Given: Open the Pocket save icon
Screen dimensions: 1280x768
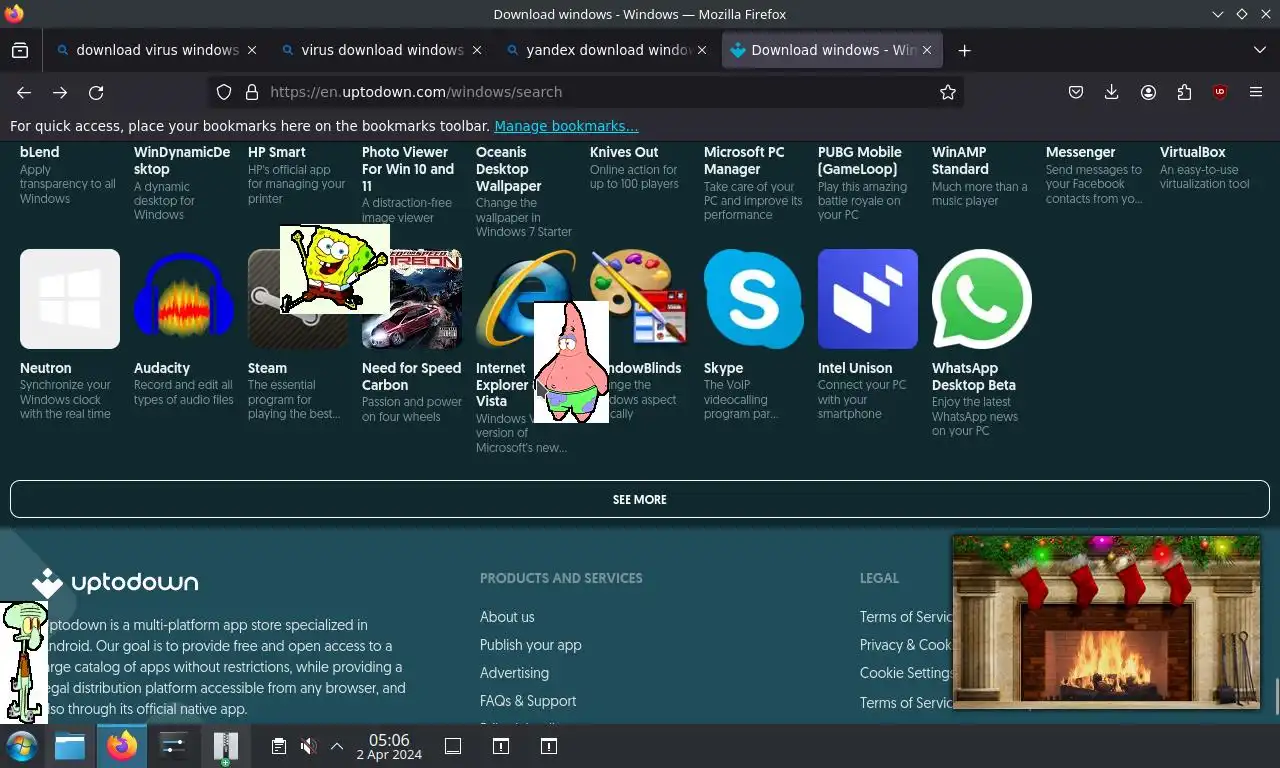Looking at the screenshot, I should (1076, 92).
